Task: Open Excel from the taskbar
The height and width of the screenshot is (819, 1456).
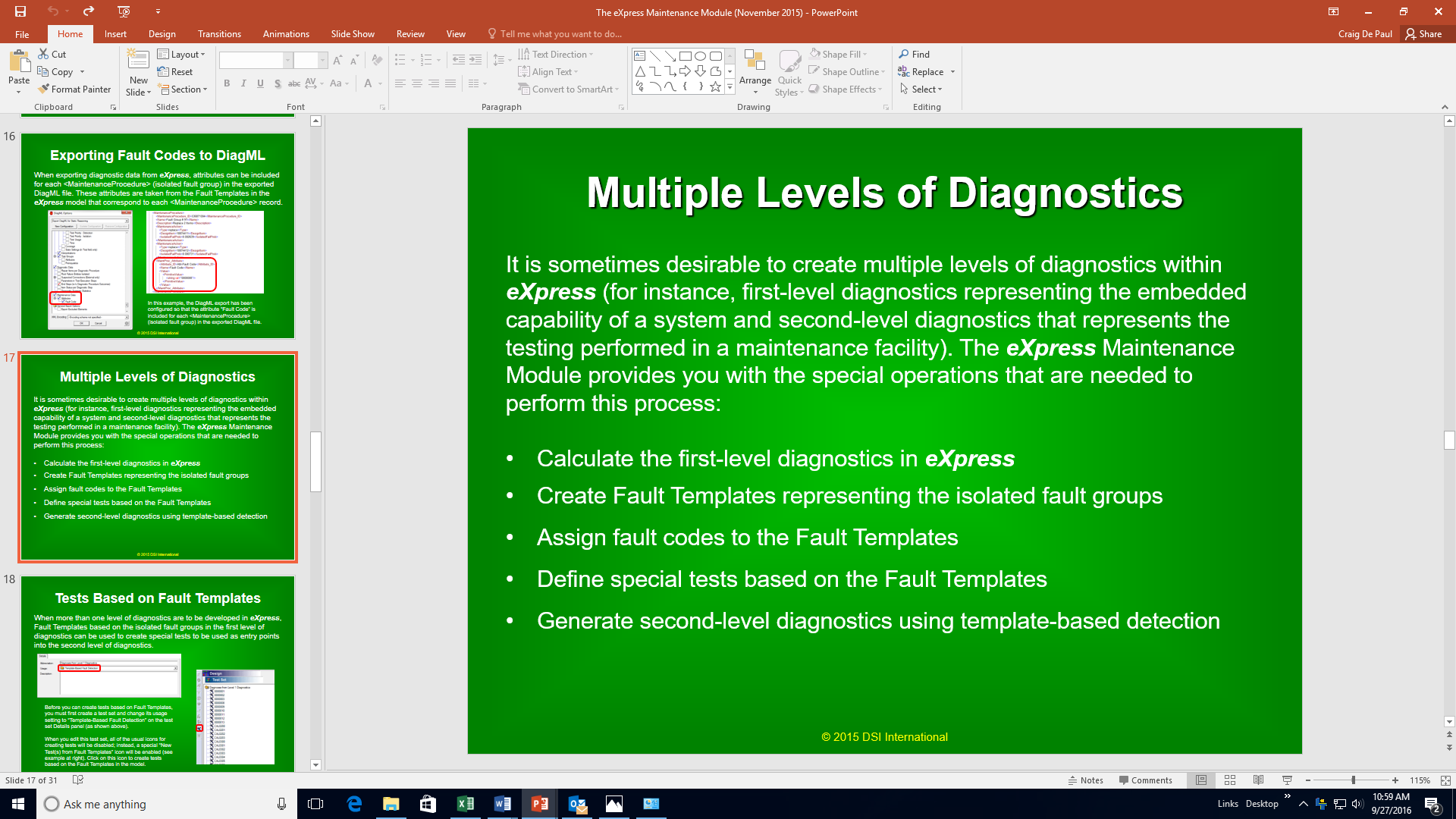Action: 466,804
